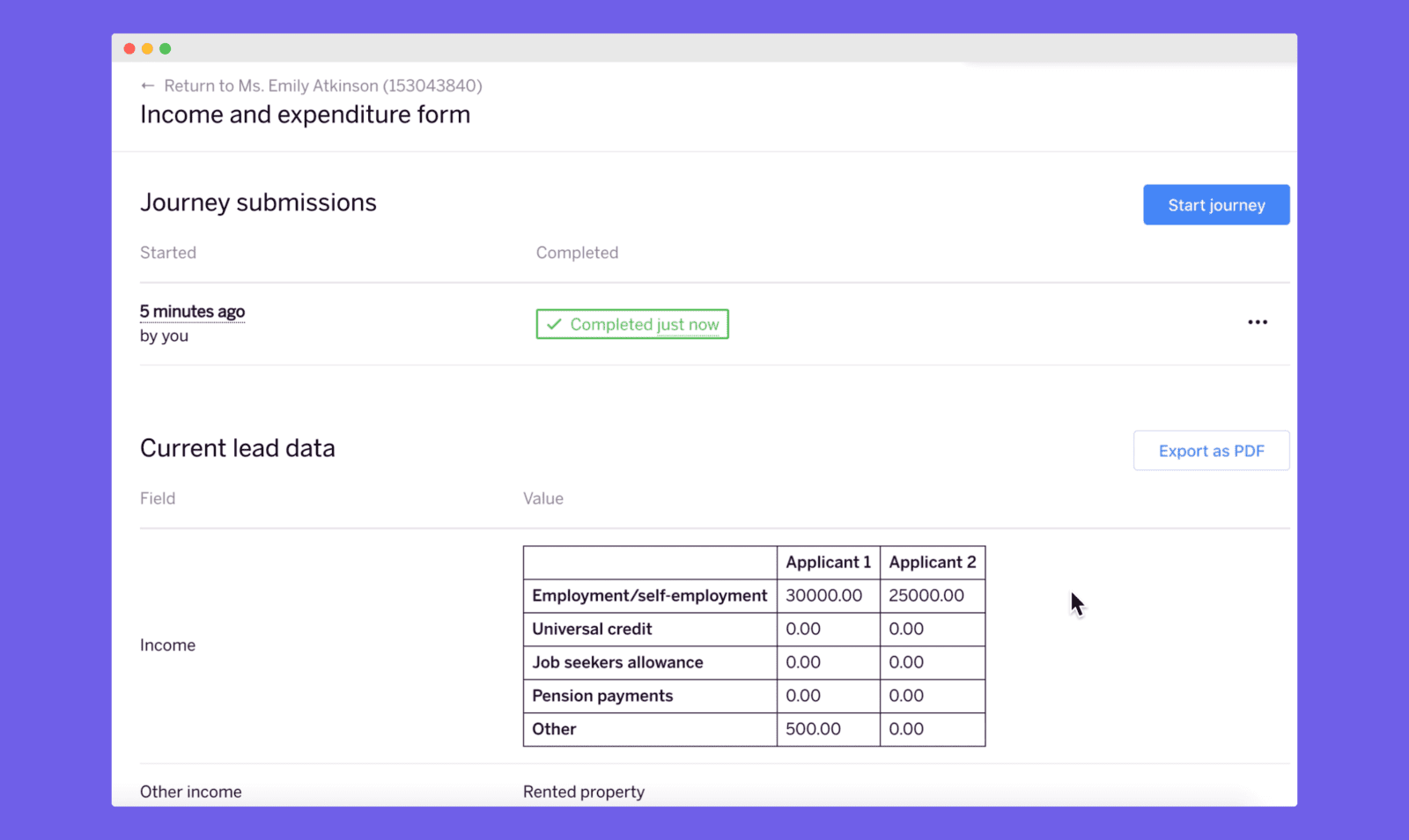Click the yellow minimize traffic light button
1409x840 pixels.
pos(147,48)
